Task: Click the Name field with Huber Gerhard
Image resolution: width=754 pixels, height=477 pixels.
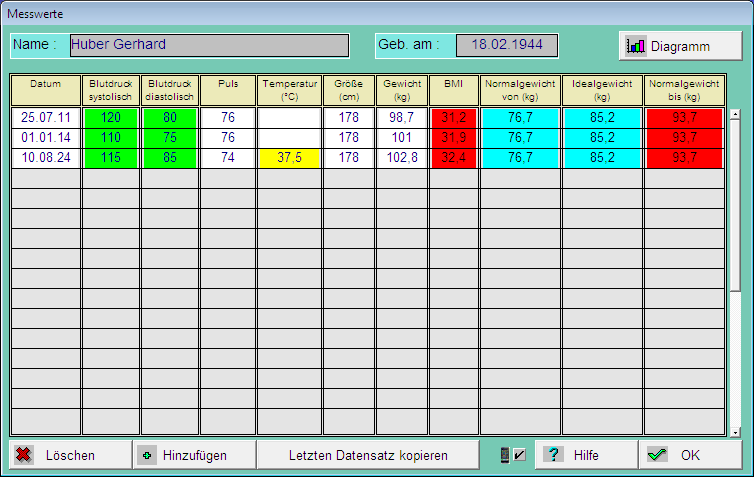Action: (208, 45)
